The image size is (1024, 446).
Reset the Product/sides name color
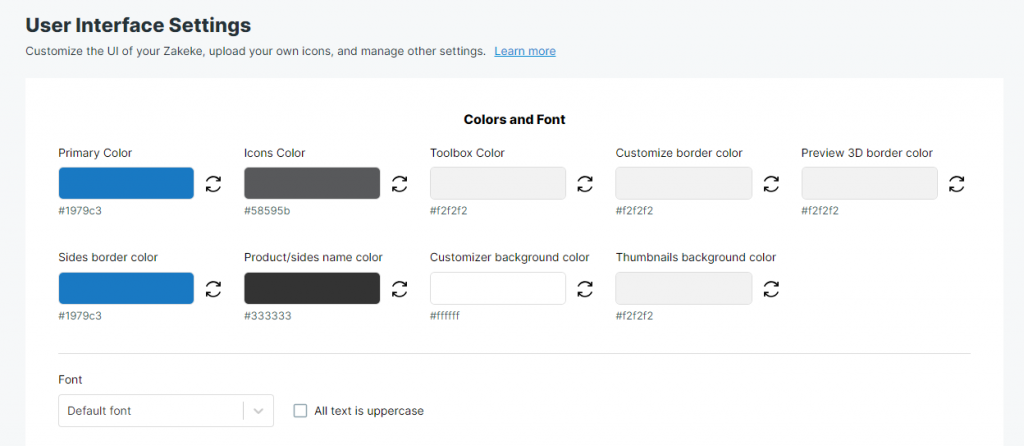tap(399, 289)
